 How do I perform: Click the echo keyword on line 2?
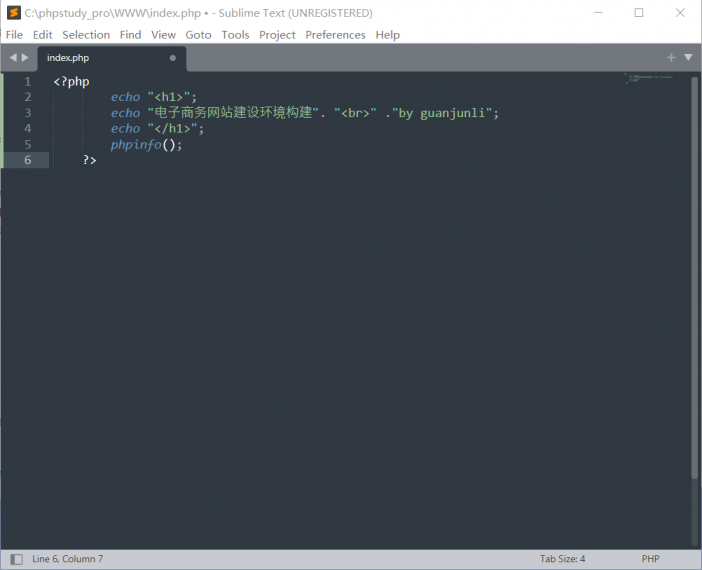click(x=125, y=97)
